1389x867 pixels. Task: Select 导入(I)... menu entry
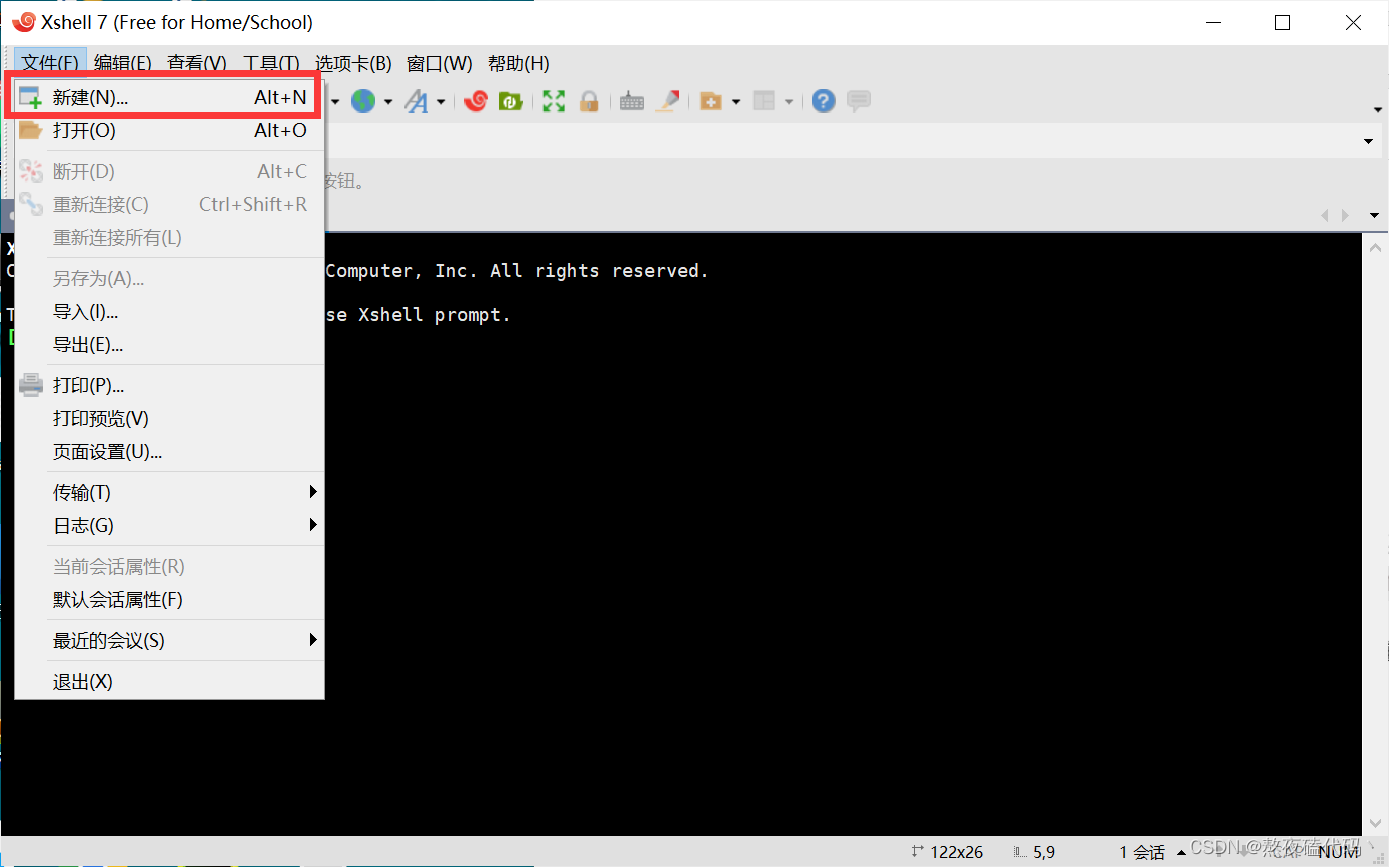coord(169,312)
